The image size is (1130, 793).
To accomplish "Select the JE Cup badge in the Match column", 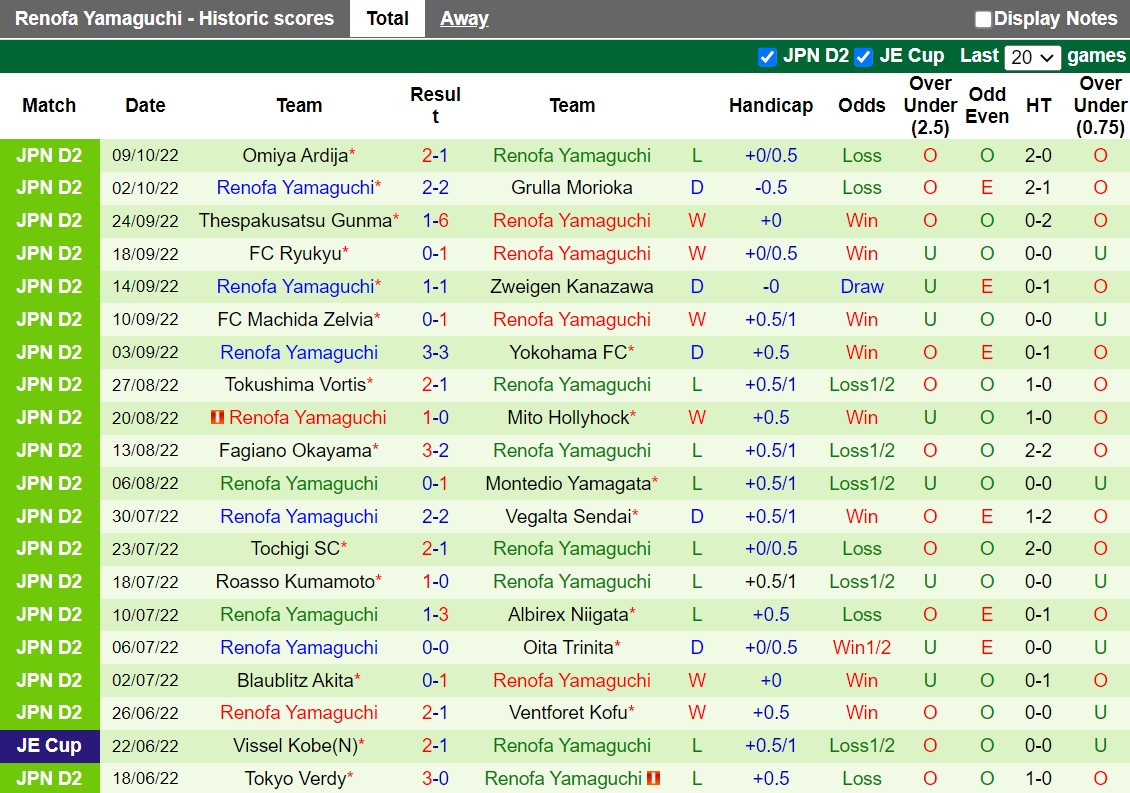I will coord(50,745).
